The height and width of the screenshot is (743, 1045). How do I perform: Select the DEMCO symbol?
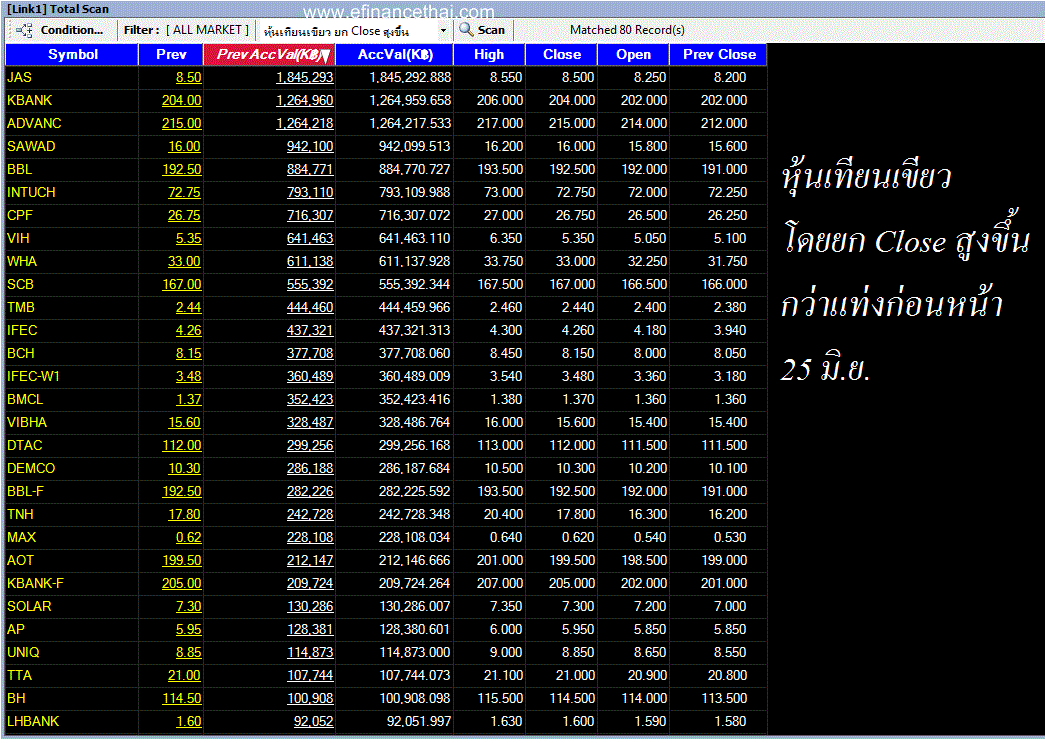pos(31,468)
